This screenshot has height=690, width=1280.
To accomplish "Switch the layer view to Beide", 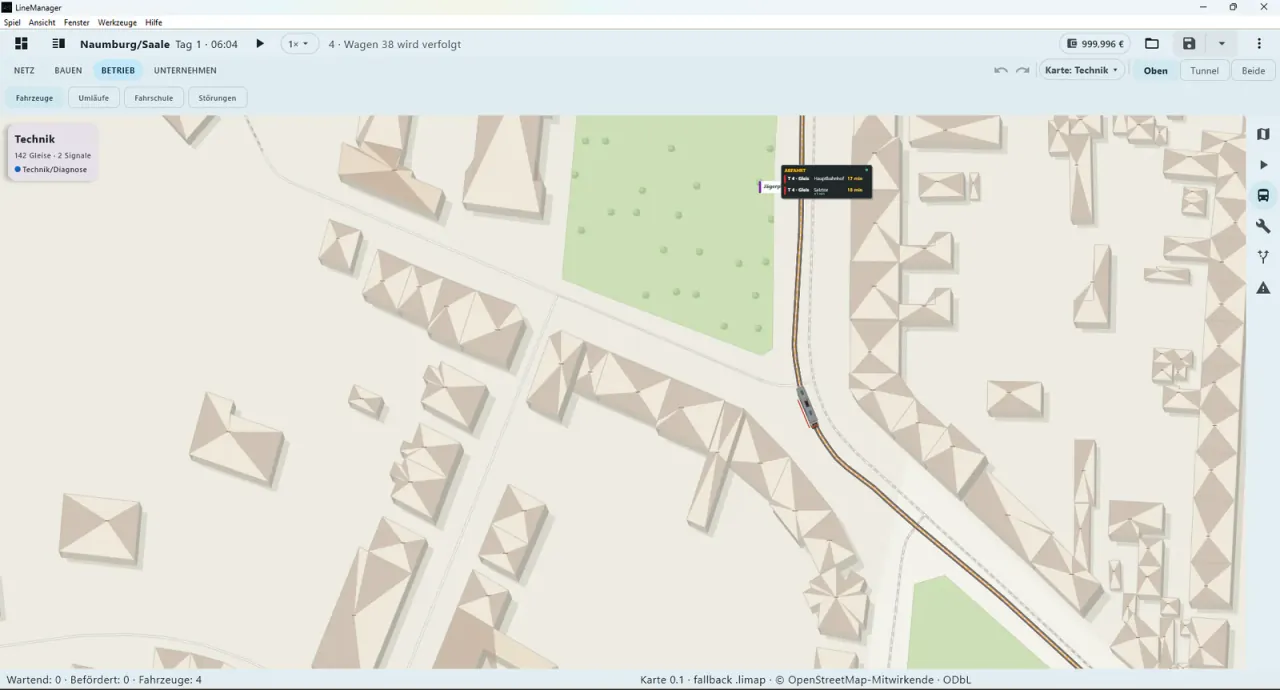I will pyautogui.click(x=1253, y=71).
